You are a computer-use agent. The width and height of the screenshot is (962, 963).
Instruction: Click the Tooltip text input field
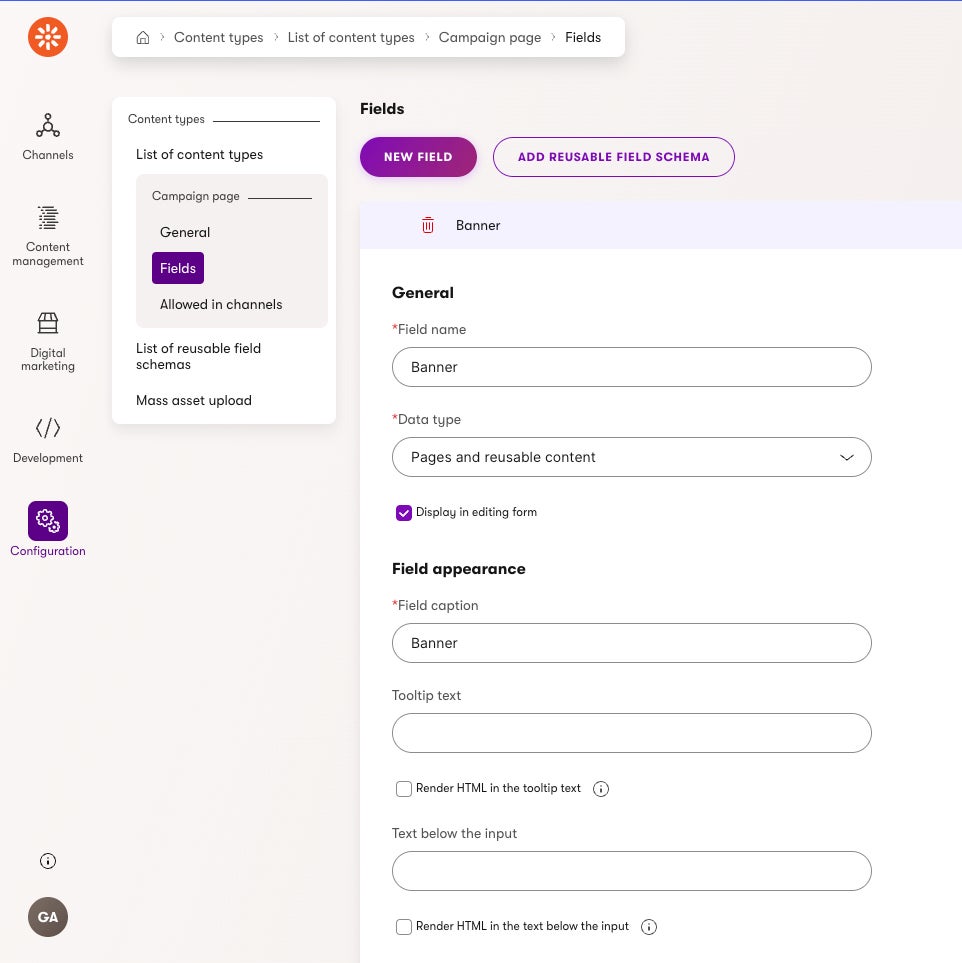coord(632,733)
